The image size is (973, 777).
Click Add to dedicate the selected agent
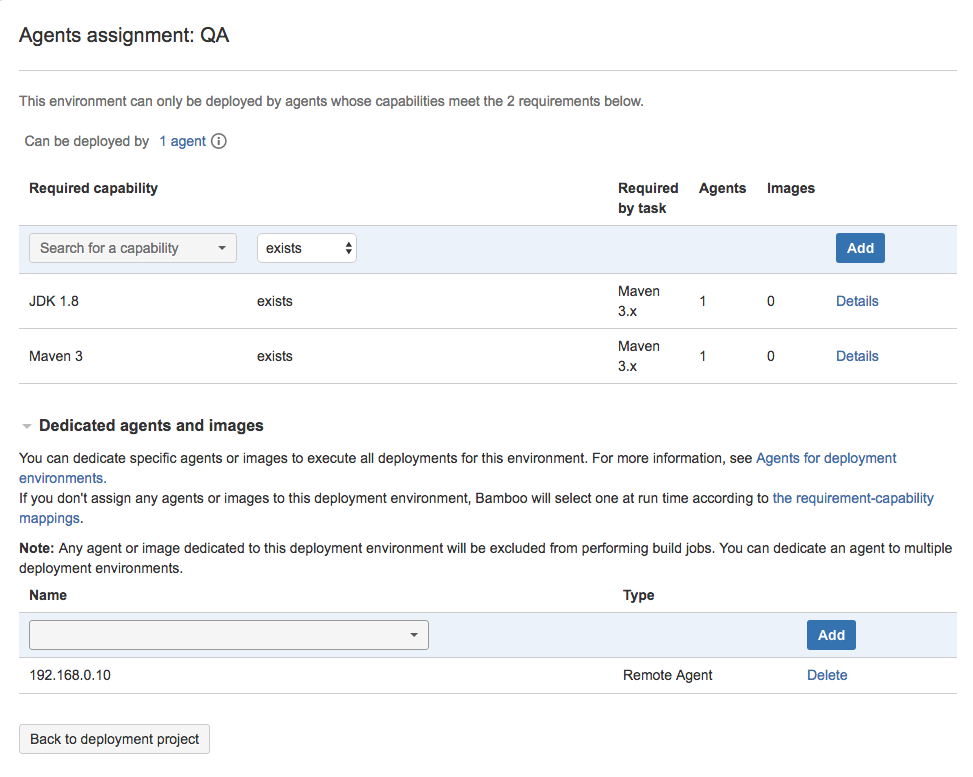[830, 634]
